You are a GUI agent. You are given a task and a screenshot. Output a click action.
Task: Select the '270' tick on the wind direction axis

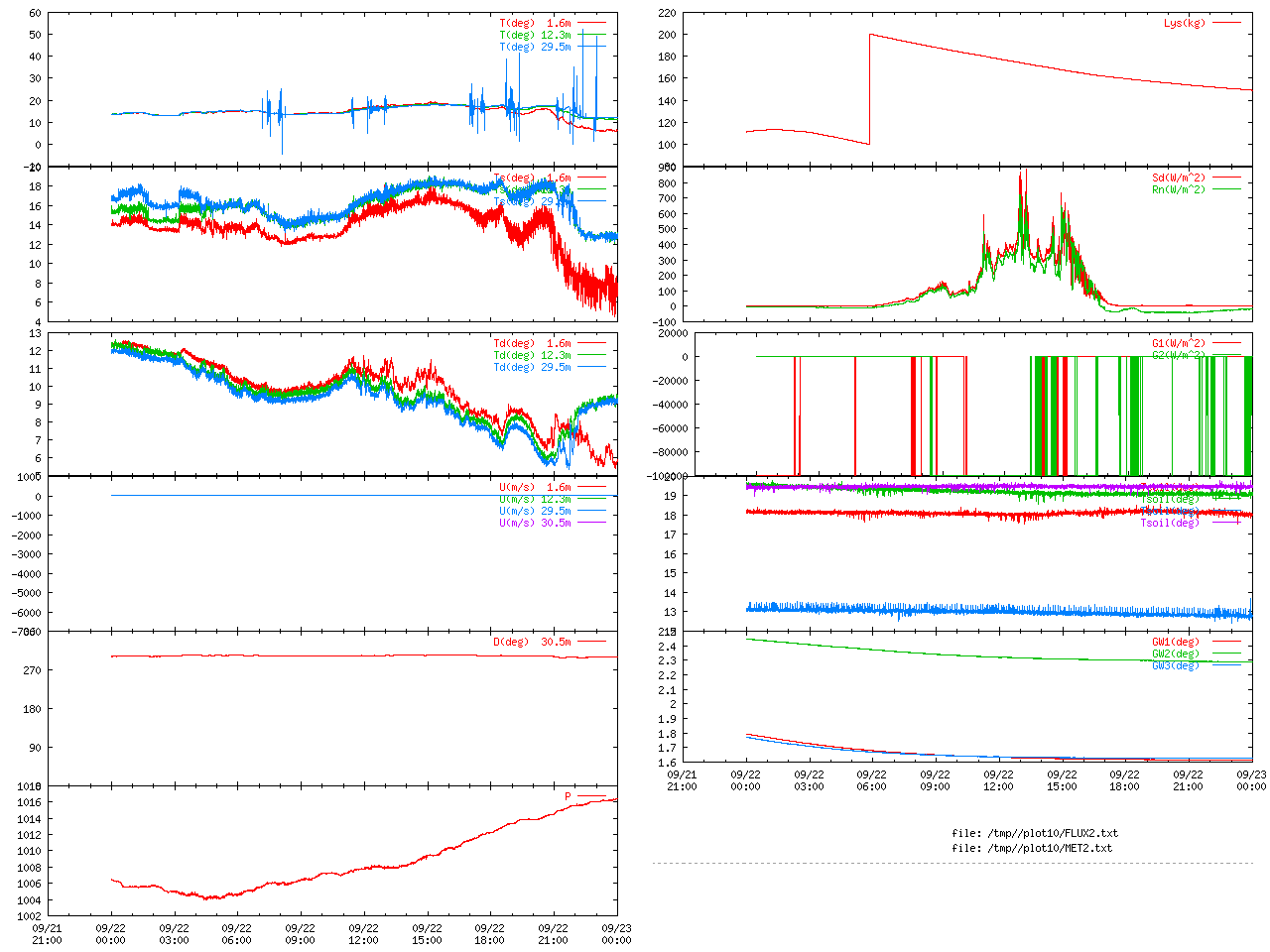[x=33, y=670]
